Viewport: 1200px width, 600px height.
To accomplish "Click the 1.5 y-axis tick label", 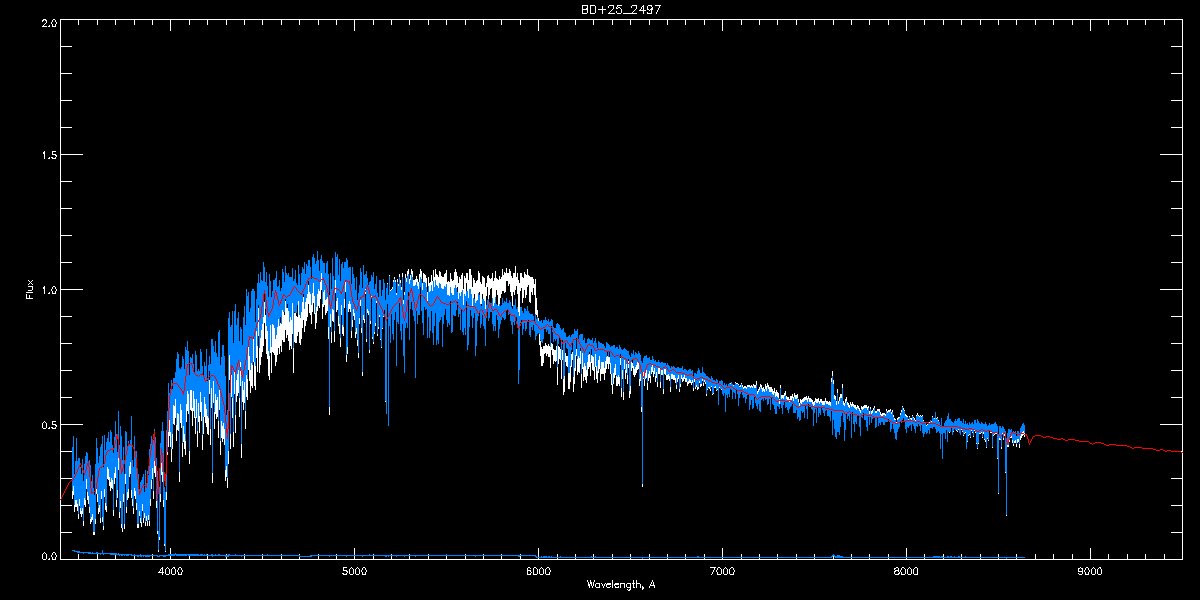I will coord(48,156).
